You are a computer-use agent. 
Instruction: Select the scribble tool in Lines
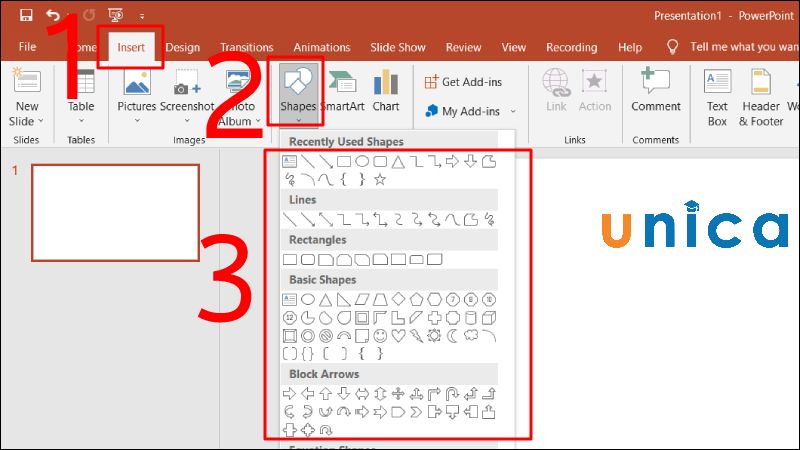(489, 220)
